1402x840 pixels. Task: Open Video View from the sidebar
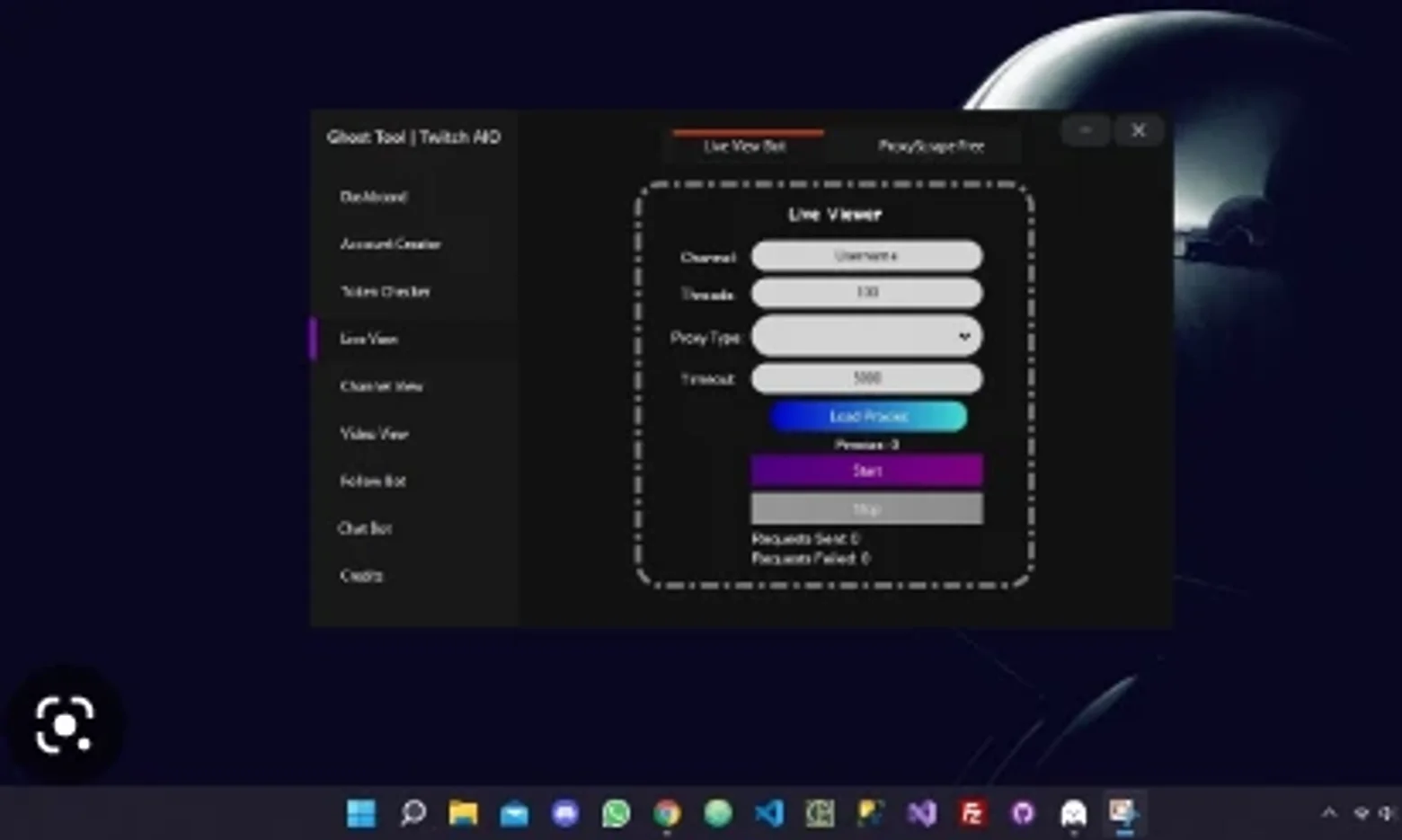coord(374,434)
